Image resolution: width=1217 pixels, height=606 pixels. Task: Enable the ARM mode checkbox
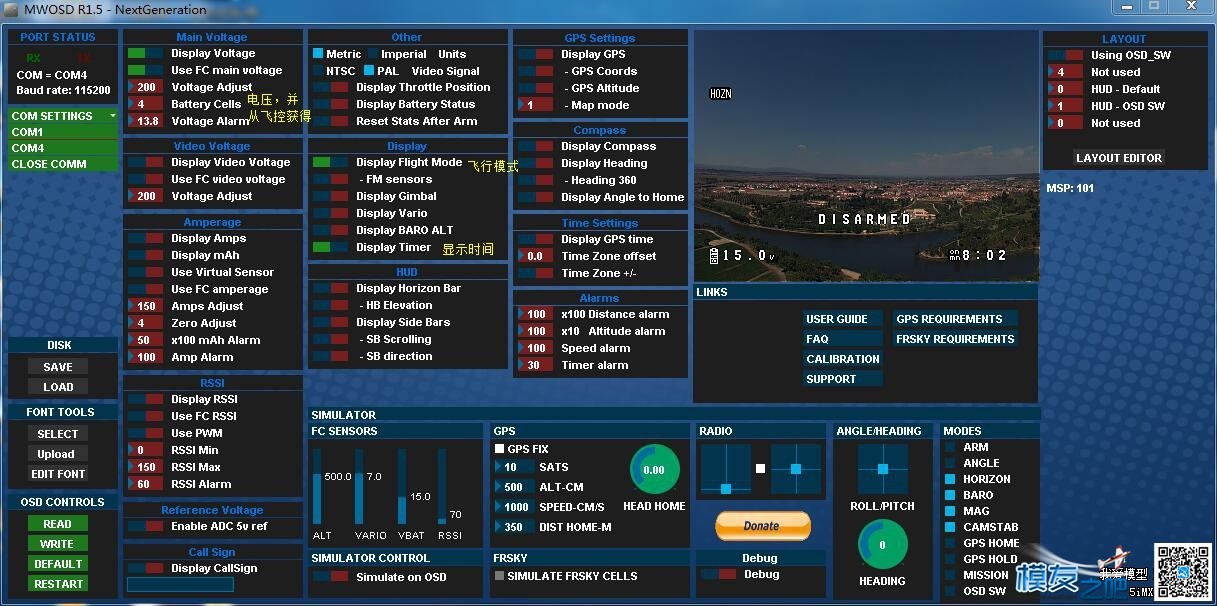[x=950, y=447]
